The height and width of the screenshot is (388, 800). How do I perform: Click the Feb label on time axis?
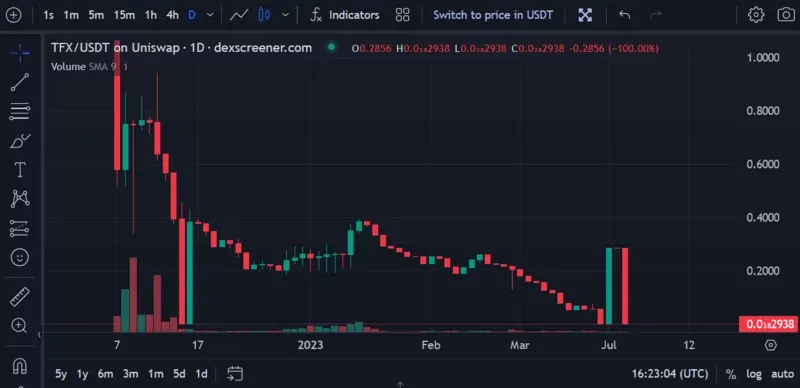click(x=430, y=345)
